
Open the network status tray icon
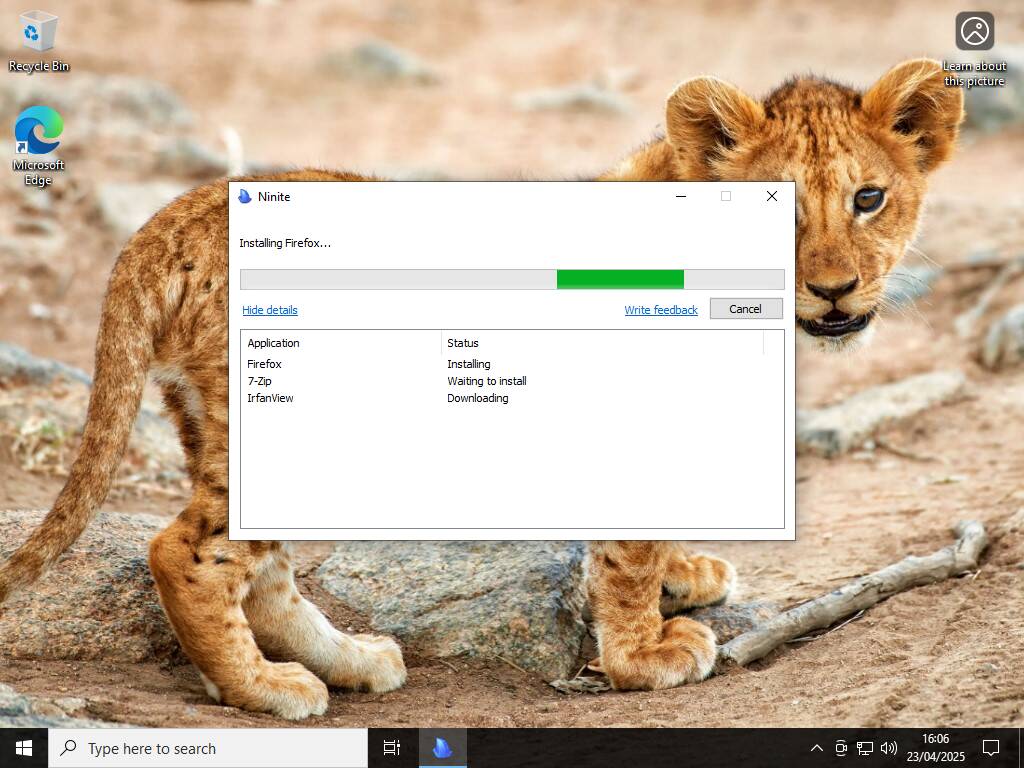point(865,748)
